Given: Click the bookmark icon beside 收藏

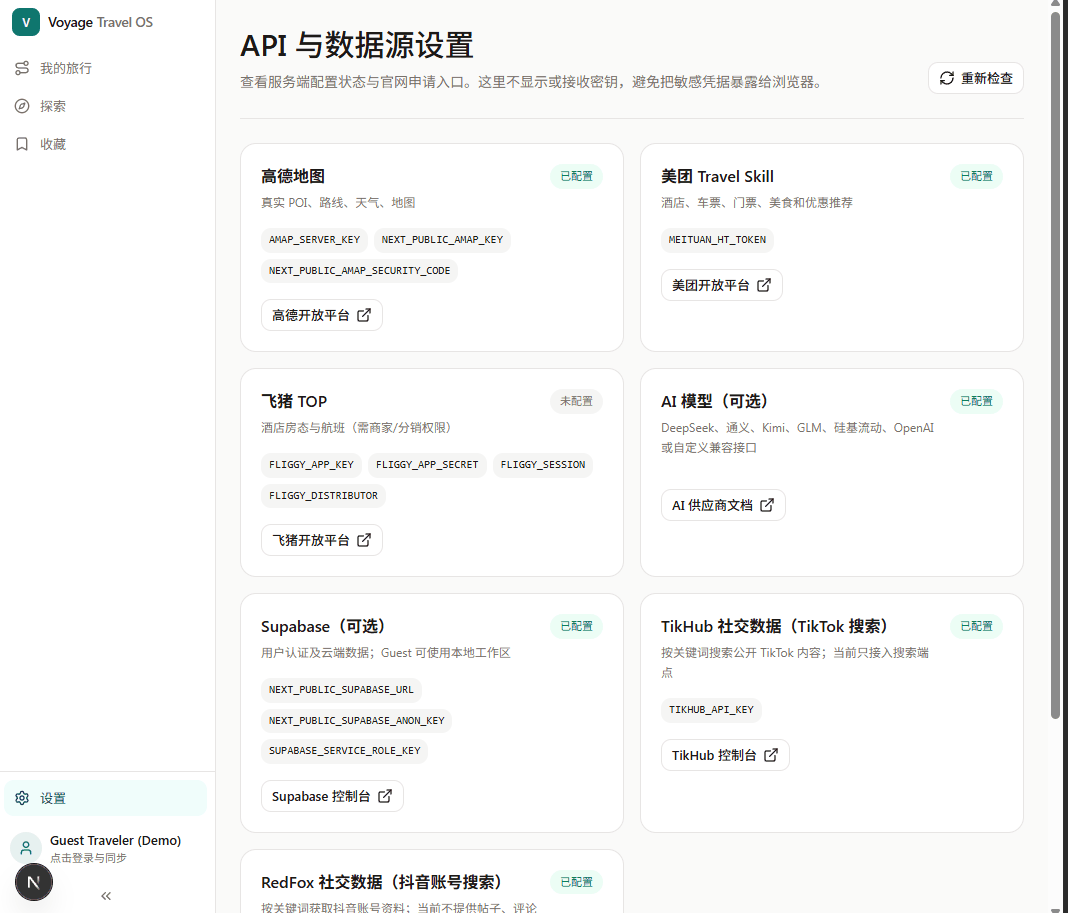Looking at the screenshot, I should pos(22,144).
